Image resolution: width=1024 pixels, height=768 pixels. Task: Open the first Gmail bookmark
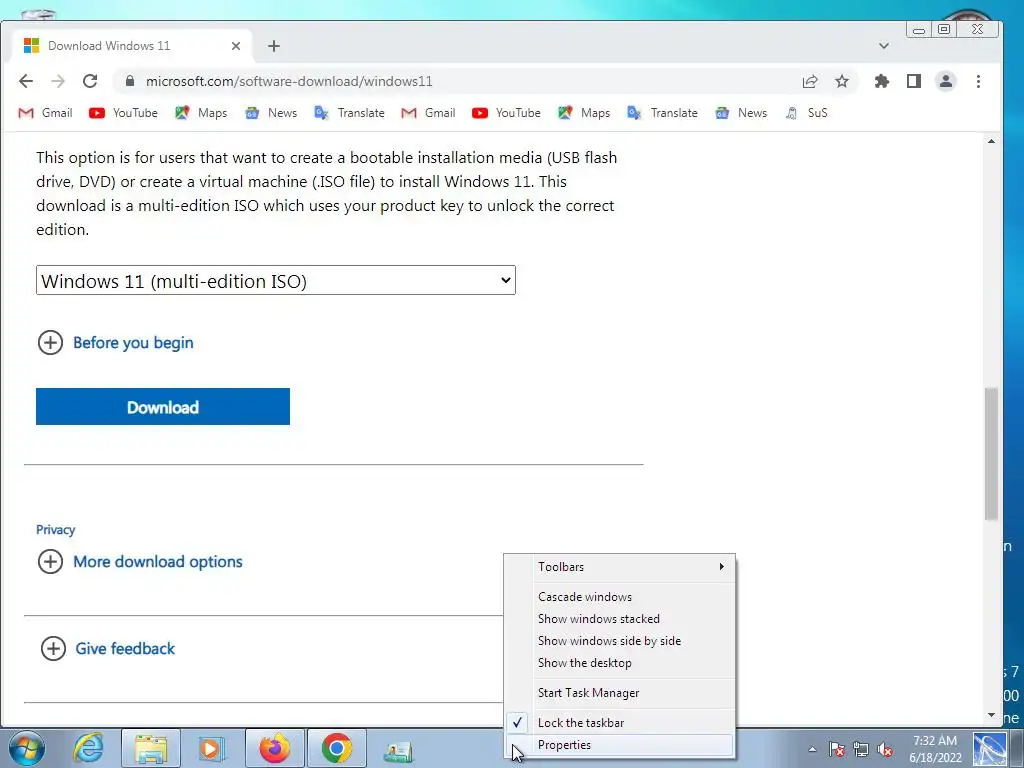tap(45, 113)
